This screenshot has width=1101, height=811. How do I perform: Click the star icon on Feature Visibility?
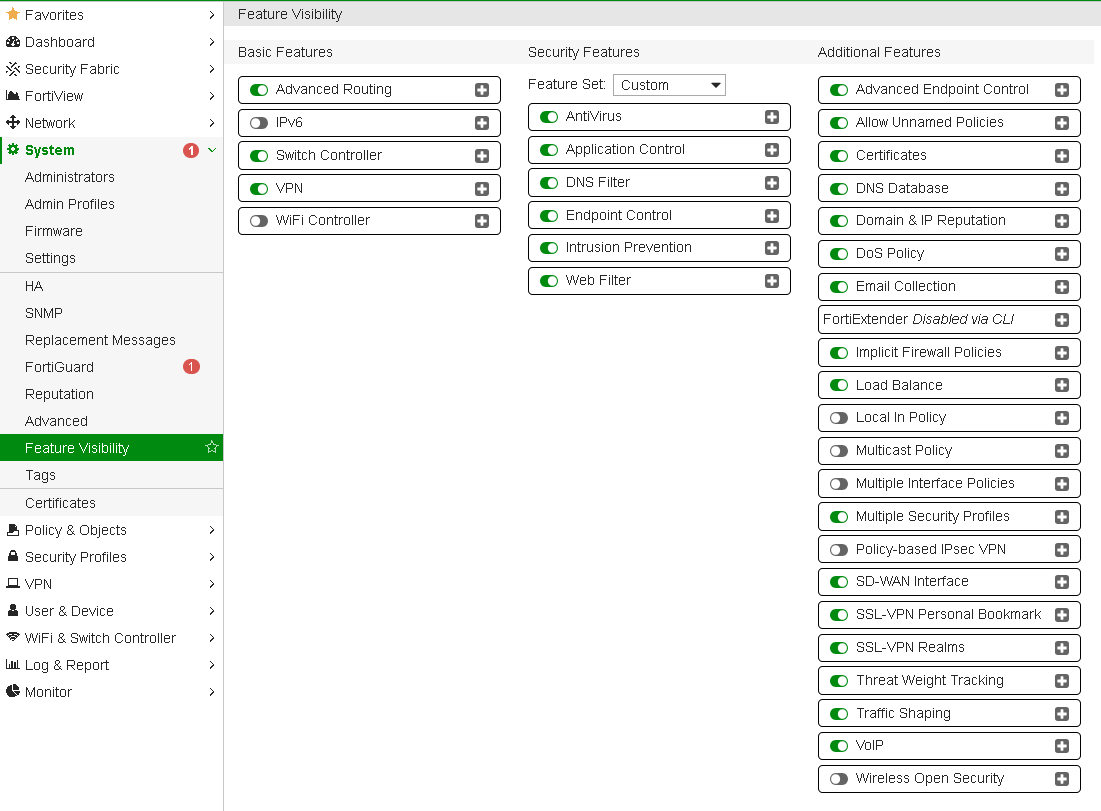point(211,448)
